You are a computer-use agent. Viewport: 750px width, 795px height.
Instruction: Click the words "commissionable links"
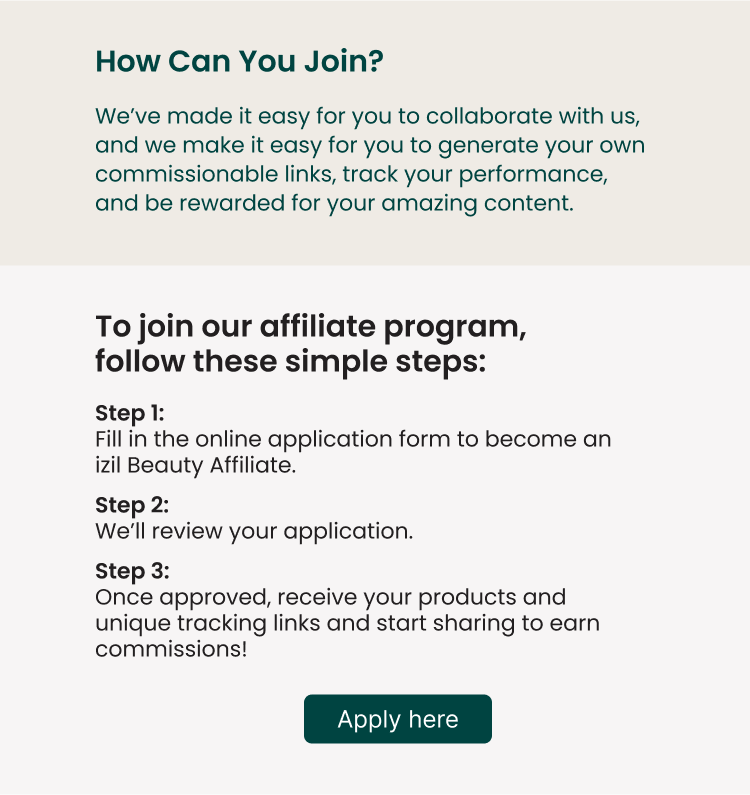[x=216, y=174]
